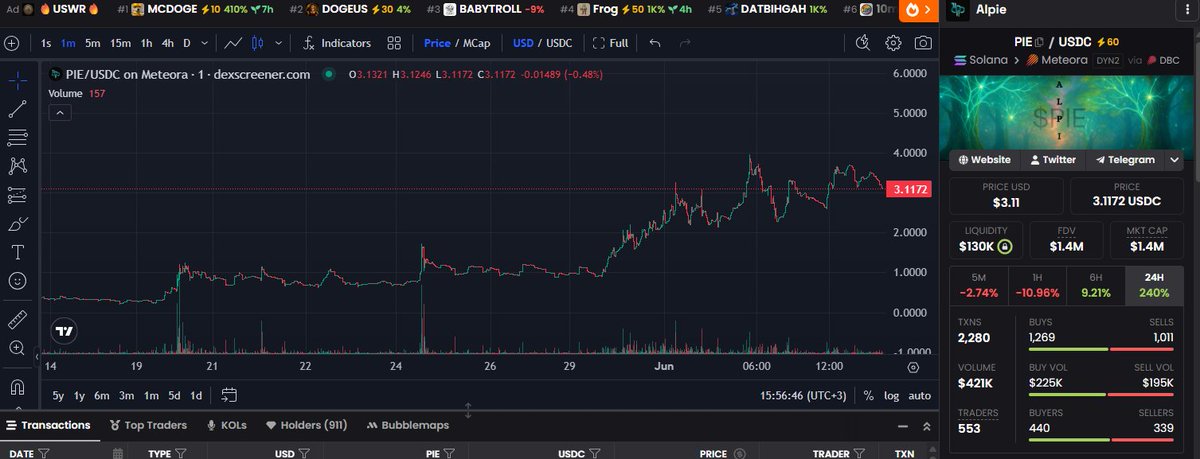Image resolution: width=1200 pixels, height=459 pixels.
Task: Select the text annotation tool
Action: click(x=18, y=252)
